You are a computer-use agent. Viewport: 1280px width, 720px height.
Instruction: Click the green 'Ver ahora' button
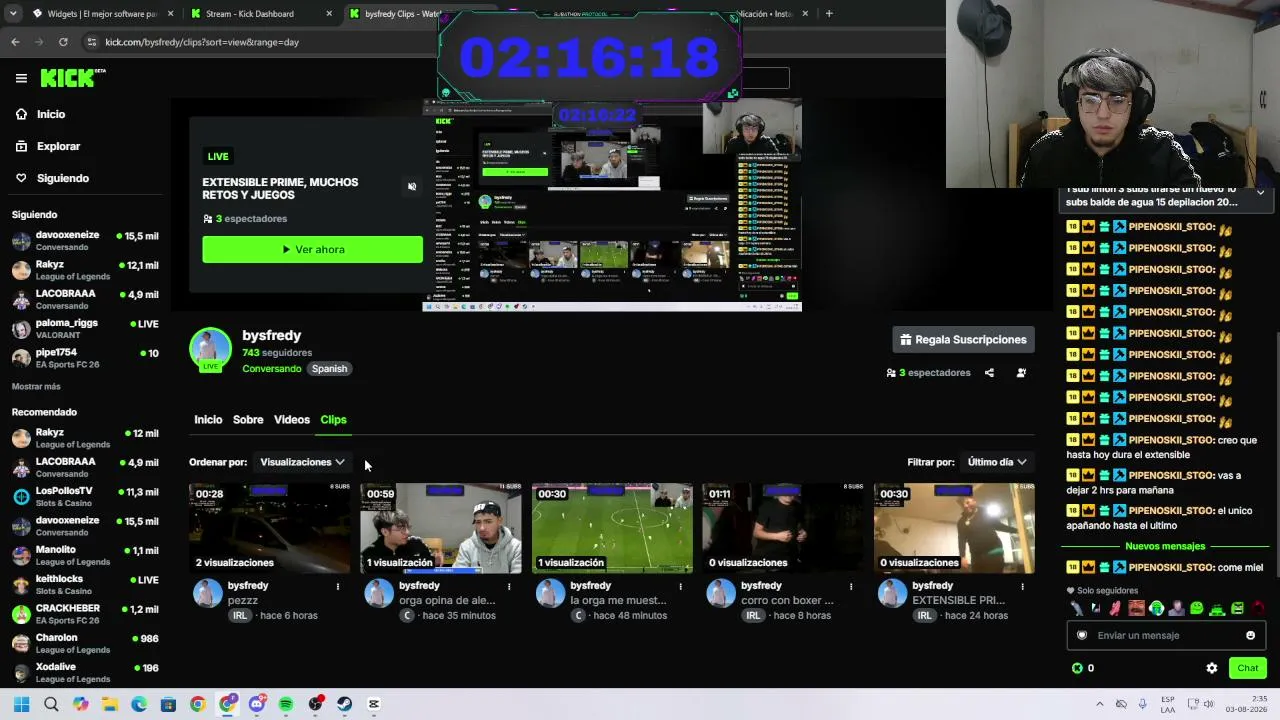(x=312, y=249)
